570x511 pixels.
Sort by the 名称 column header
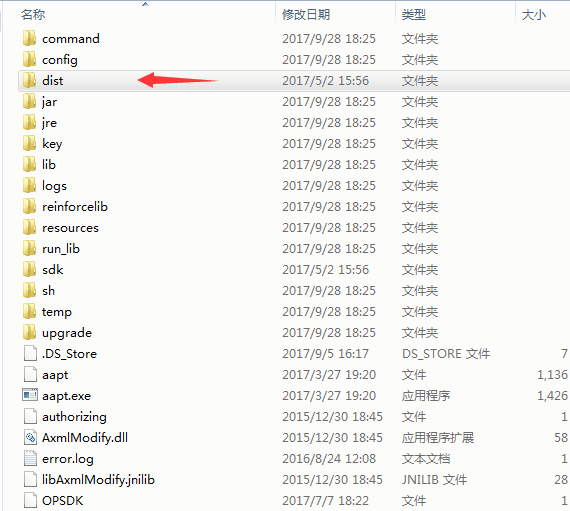(x=33, y=15)
